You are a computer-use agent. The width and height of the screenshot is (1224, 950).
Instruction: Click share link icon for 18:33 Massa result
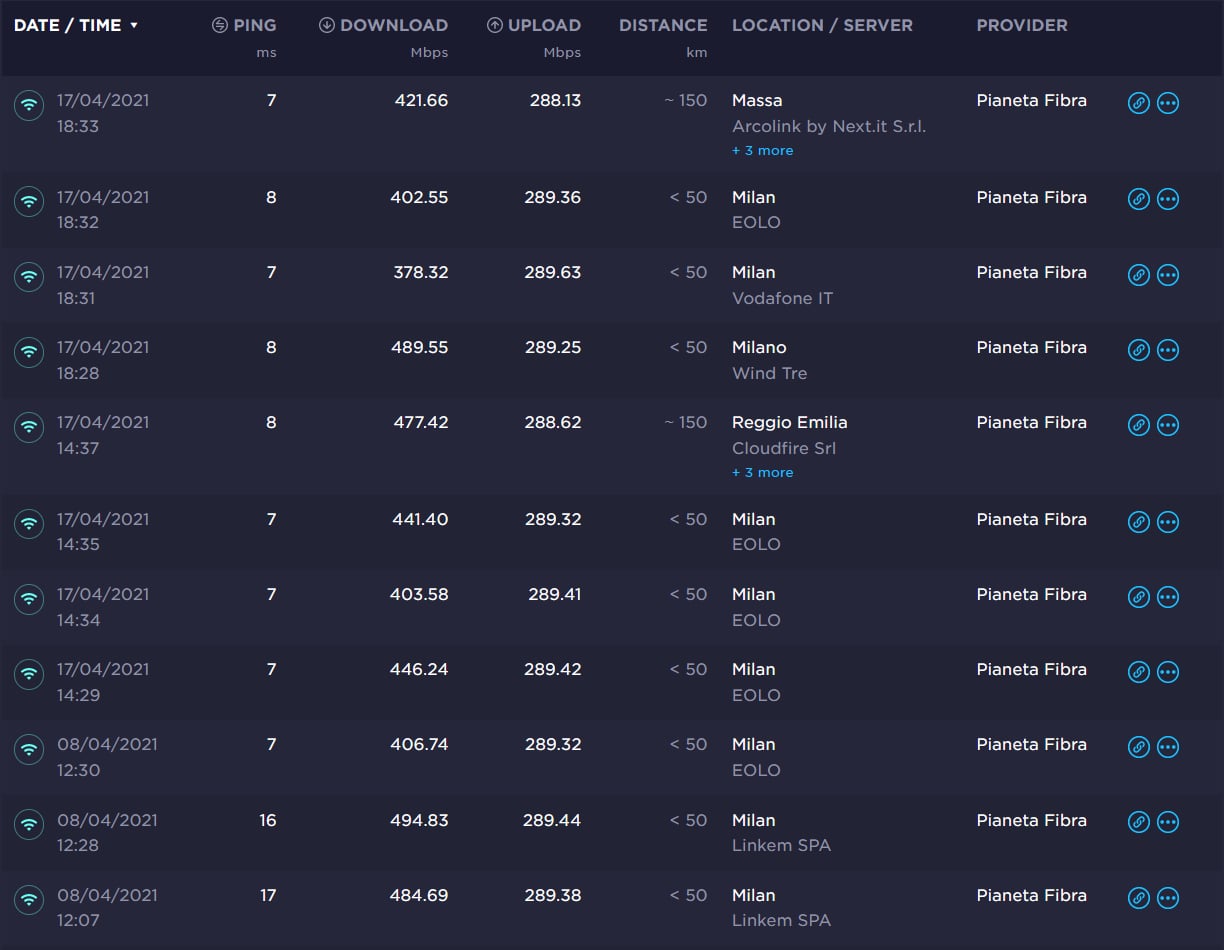pyautogui.click(x=1138, y=103)
